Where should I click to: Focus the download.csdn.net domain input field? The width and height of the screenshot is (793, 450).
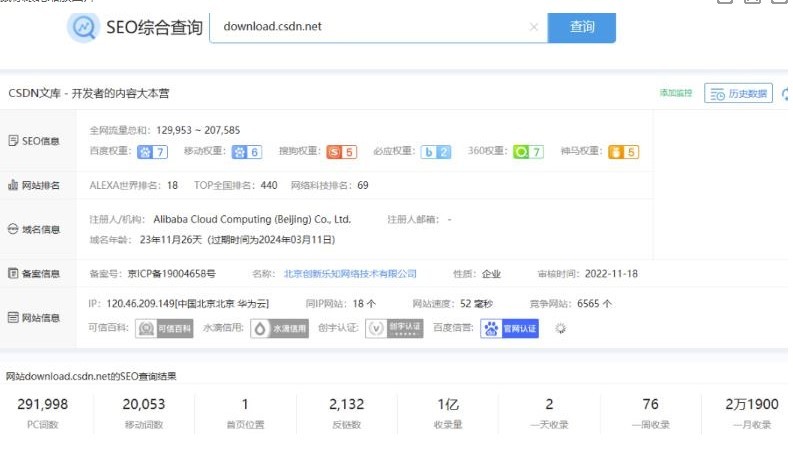[378, 27]
